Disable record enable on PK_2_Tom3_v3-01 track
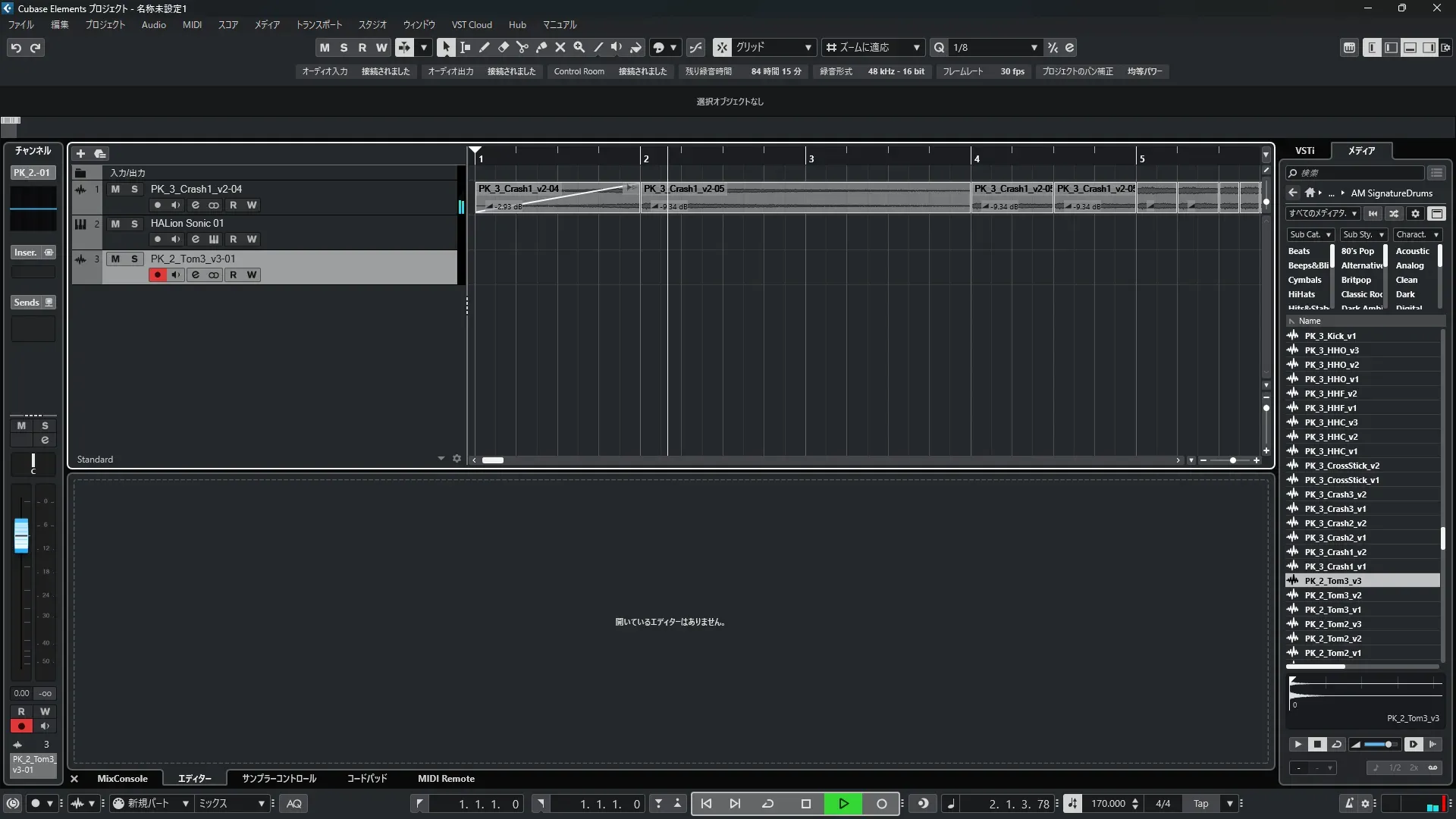The width and height of the screenshot is (1456, 819). [157, 275]
